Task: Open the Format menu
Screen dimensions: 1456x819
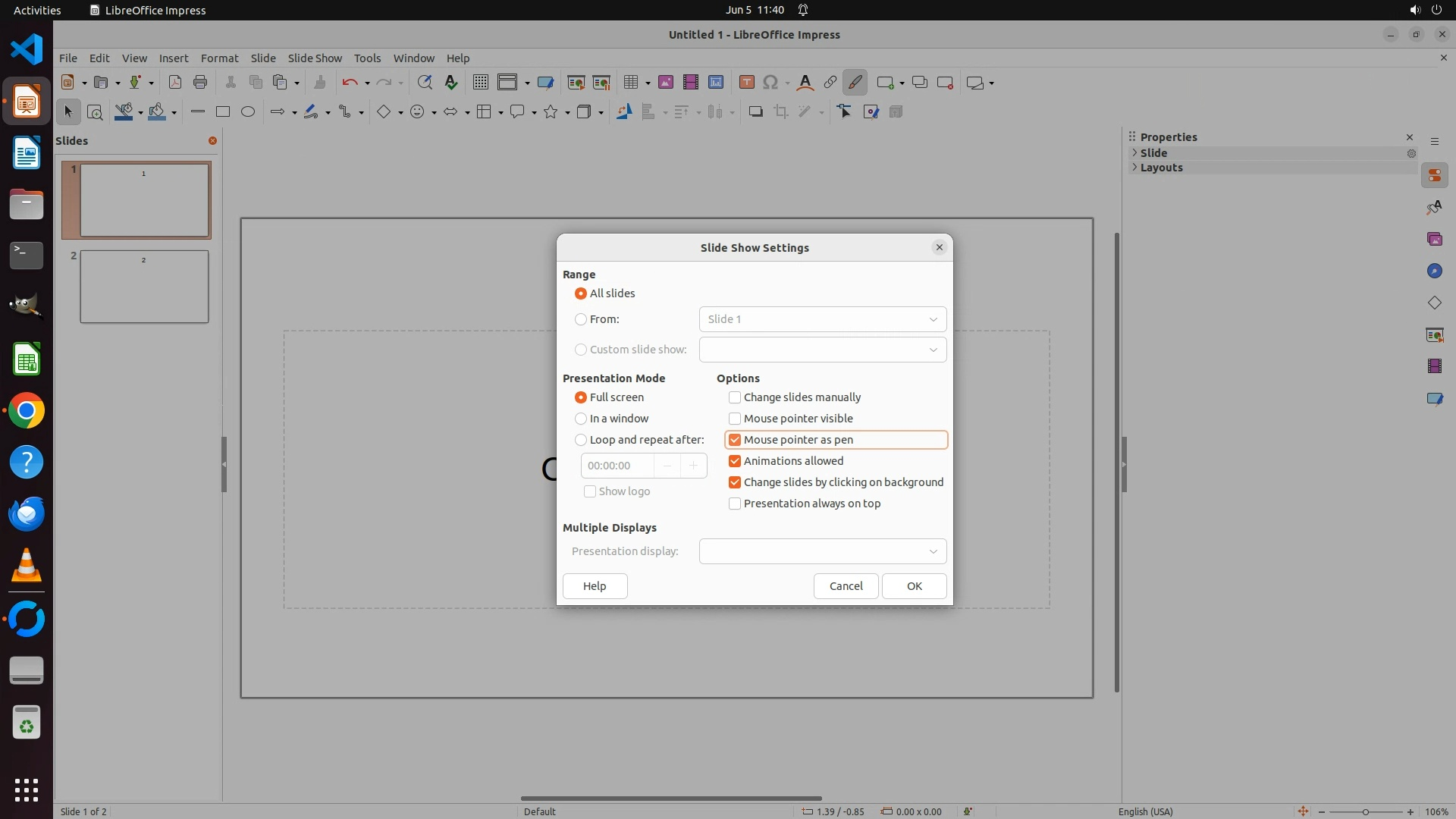Action: [219, 58]
